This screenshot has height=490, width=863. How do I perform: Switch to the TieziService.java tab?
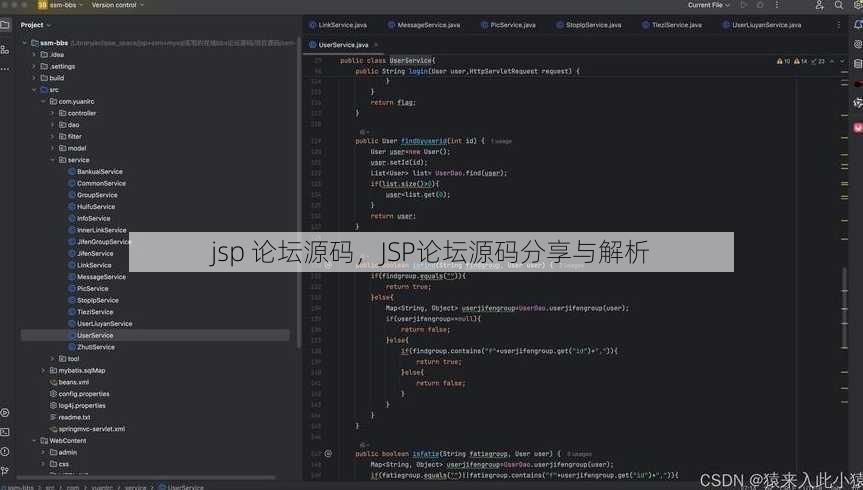[672, 25]
